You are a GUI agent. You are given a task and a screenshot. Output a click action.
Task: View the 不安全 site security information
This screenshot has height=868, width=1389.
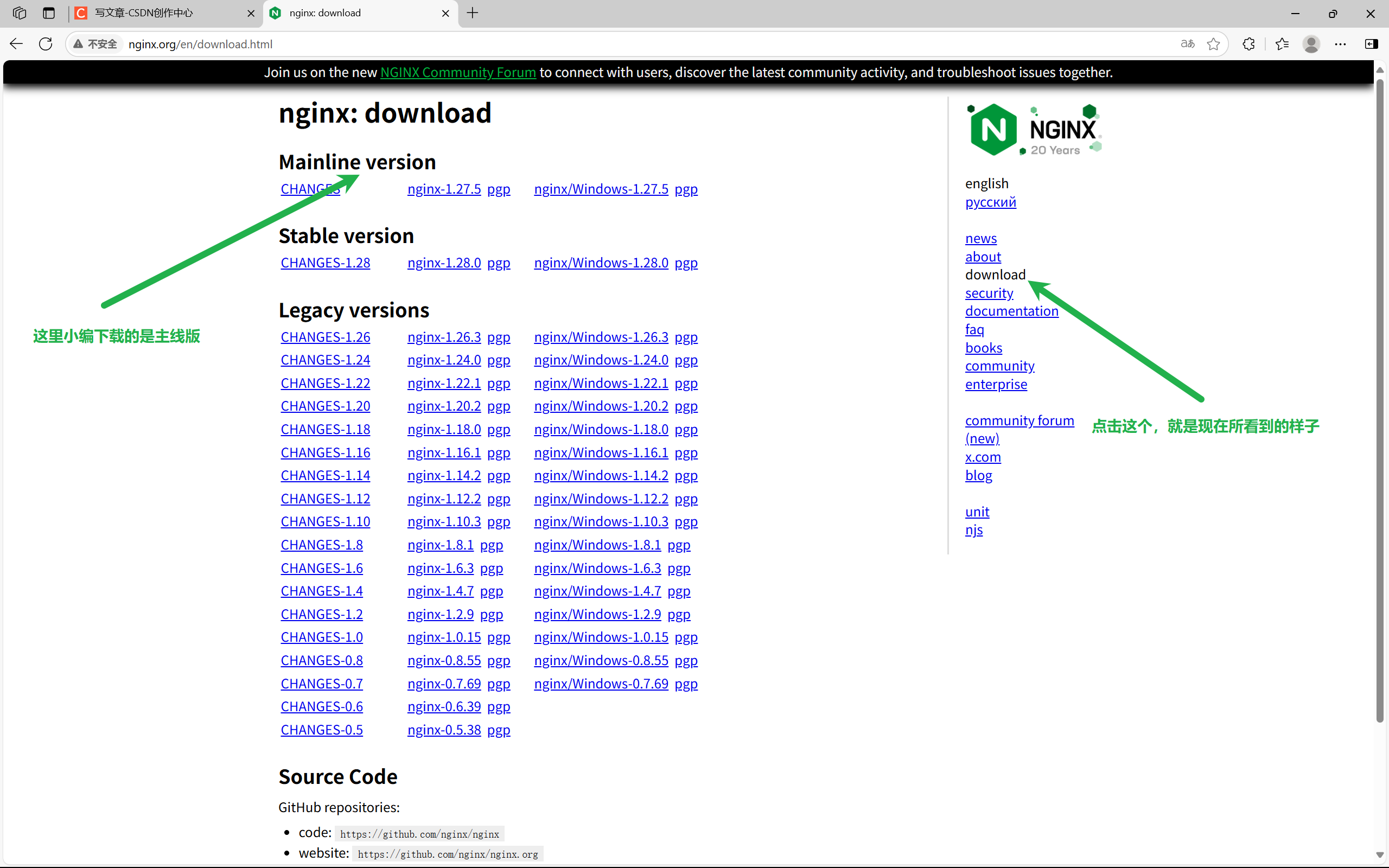[x=95, y=43]
